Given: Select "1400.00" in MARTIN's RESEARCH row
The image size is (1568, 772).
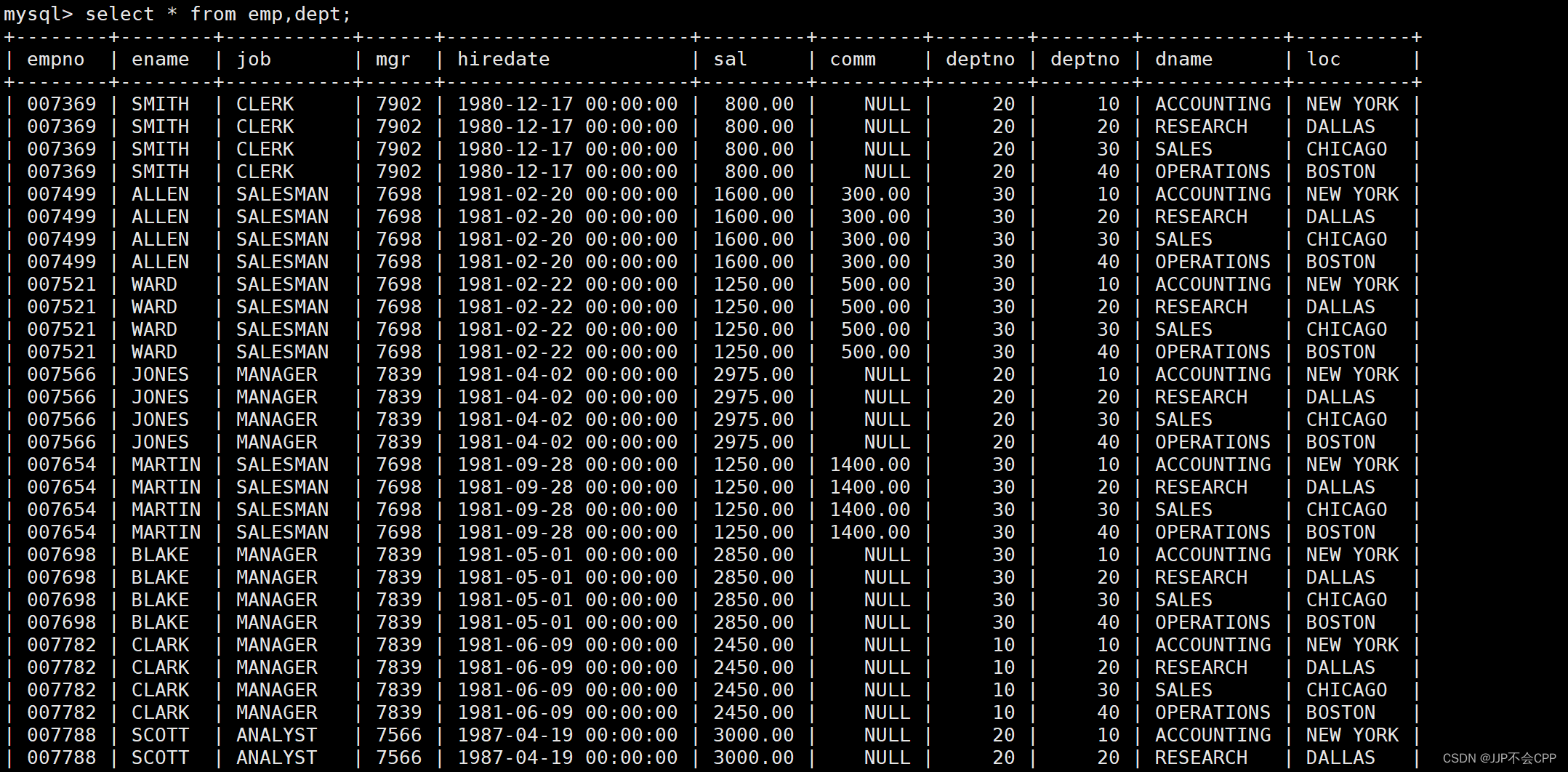Looking at the screenshot, I should tap(870, 487).
